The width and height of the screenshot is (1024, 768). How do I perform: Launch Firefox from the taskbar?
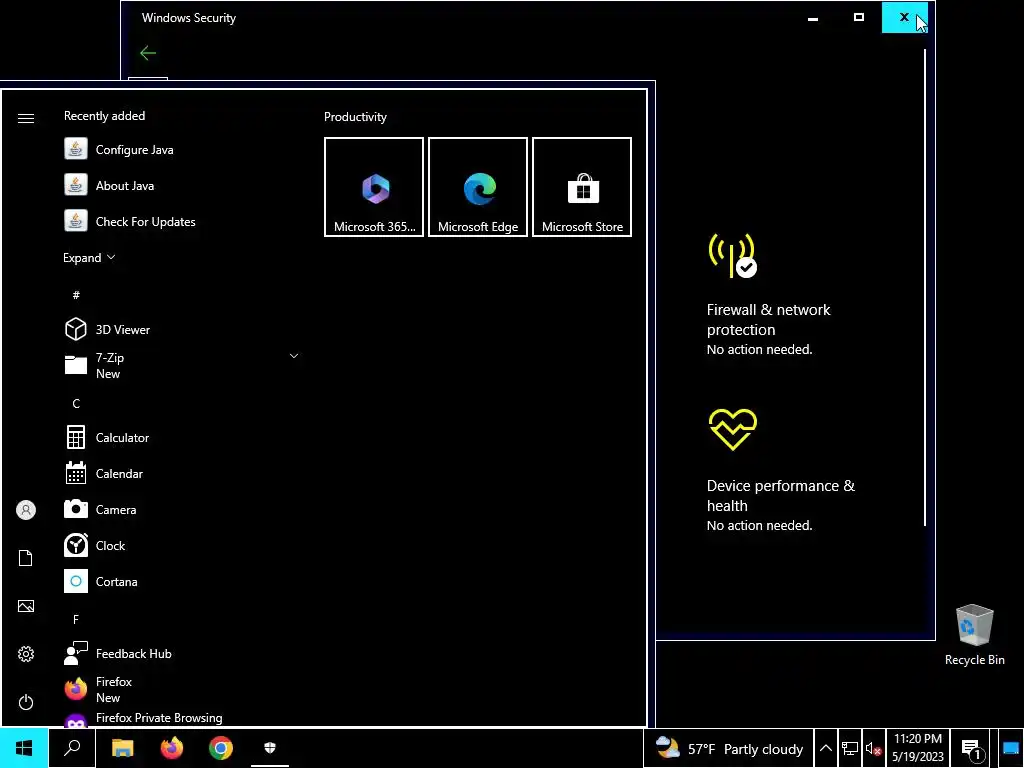[172, 748]
